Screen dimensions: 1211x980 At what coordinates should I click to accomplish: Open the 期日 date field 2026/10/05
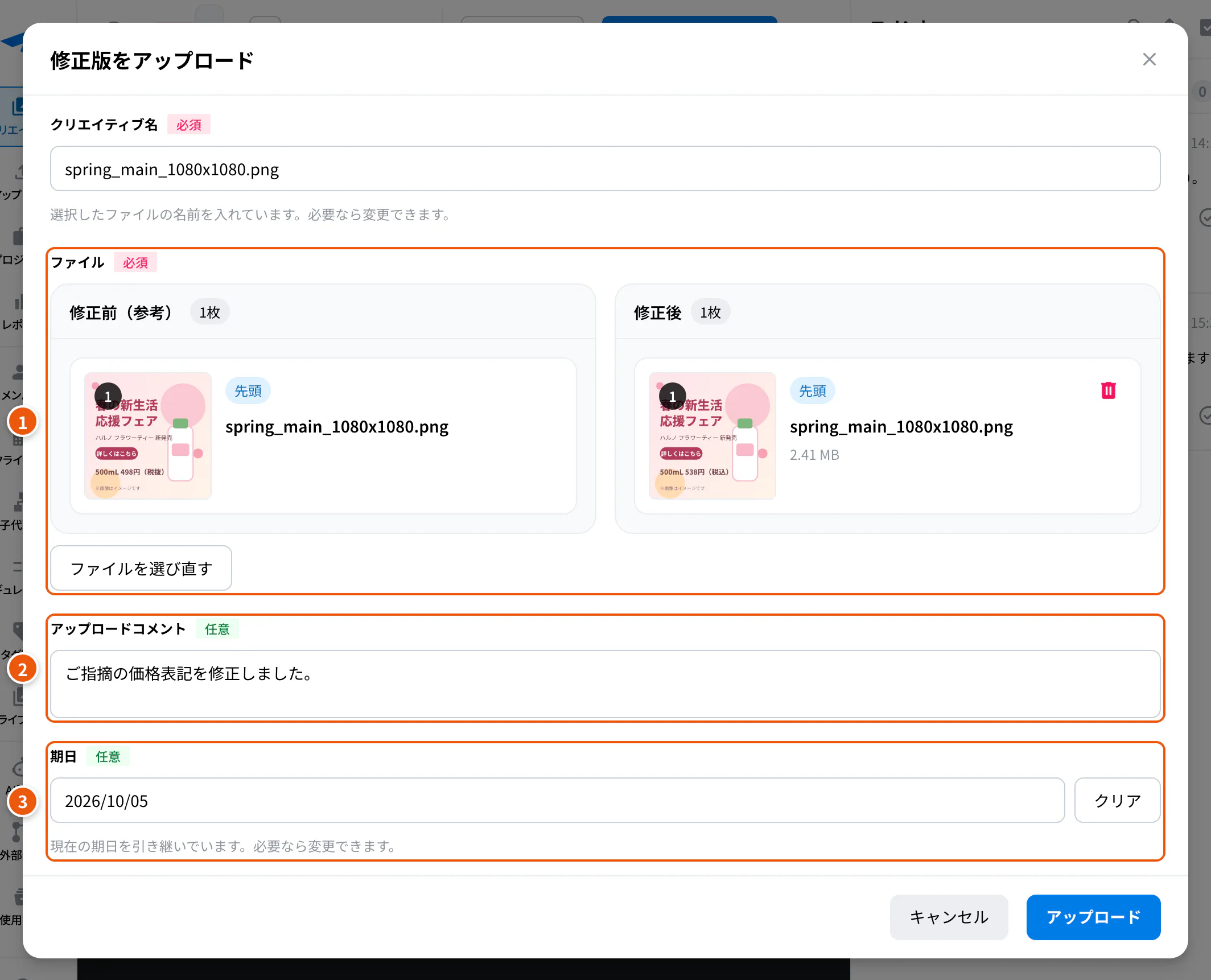(557, 800)
